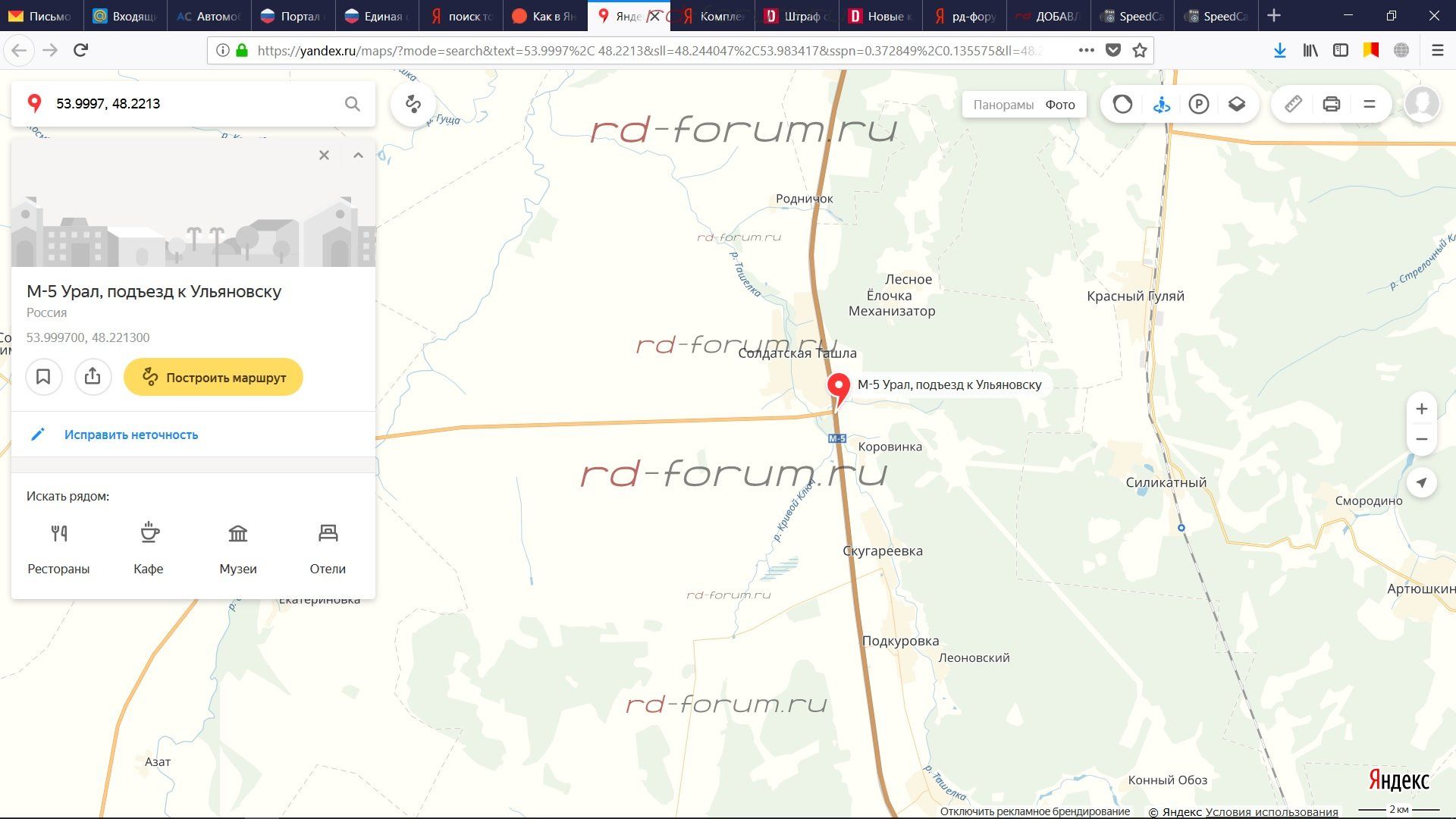
Task: Collapse the place card with chevron
Action: [358, 155]
